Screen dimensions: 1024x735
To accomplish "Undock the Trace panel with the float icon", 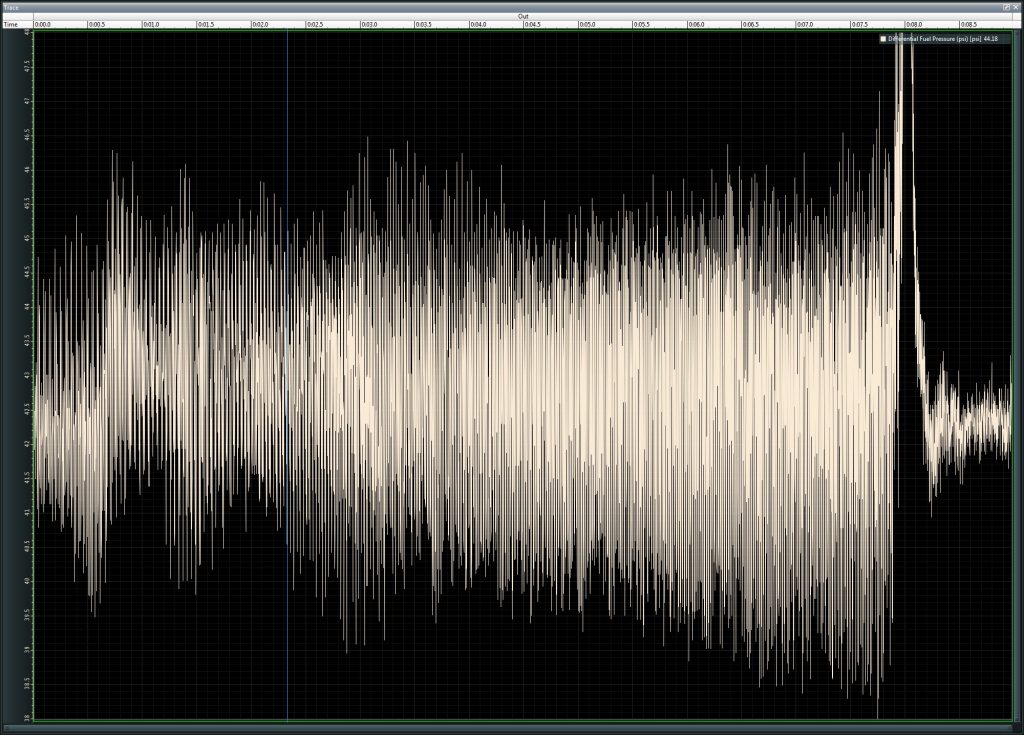I will 1006,7.
